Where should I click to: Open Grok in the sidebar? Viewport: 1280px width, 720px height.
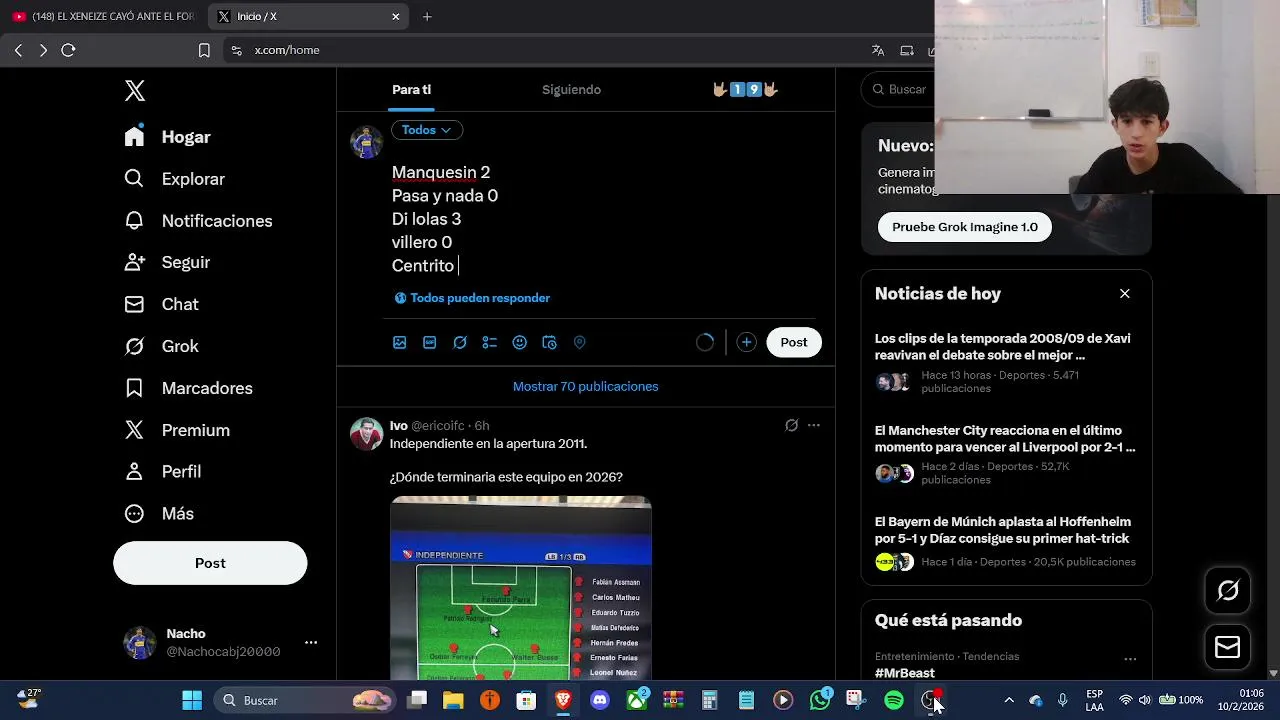(161, 346)
